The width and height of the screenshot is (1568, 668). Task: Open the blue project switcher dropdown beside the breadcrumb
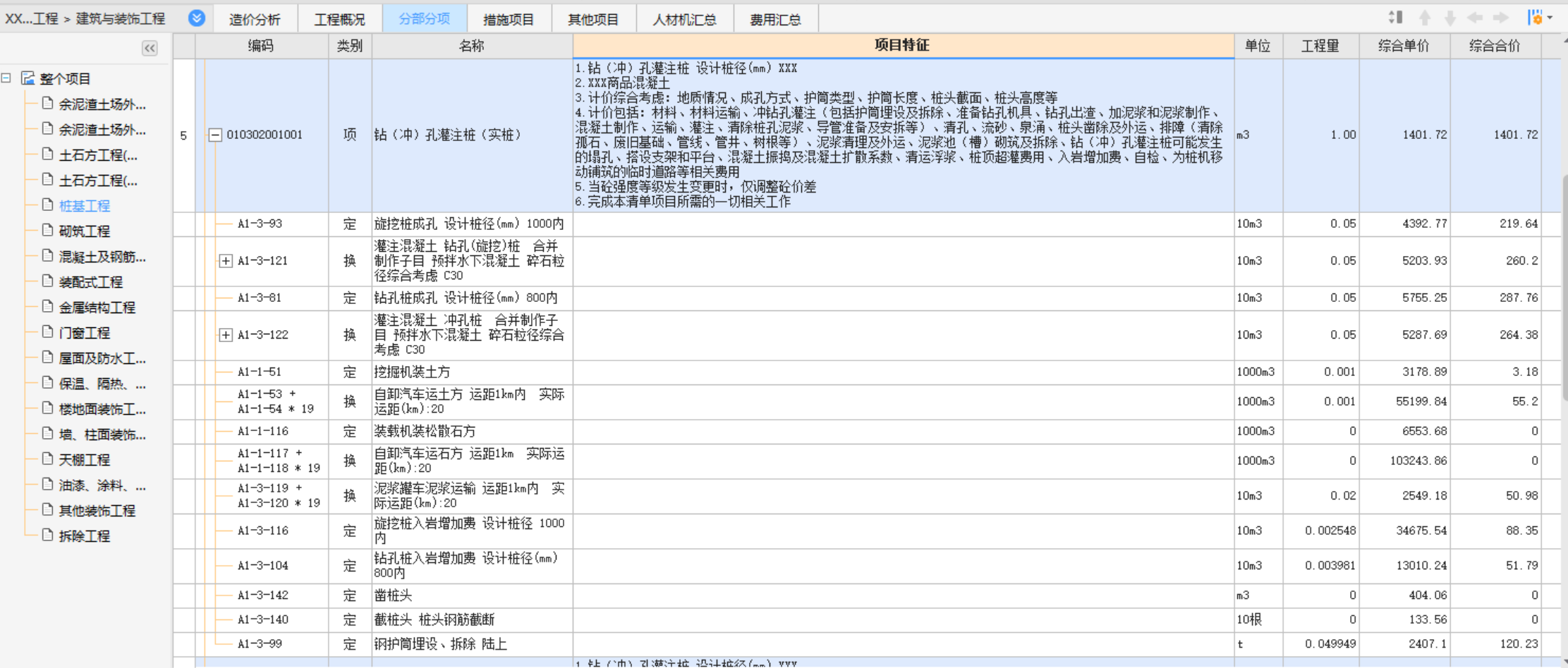point(197,18)
